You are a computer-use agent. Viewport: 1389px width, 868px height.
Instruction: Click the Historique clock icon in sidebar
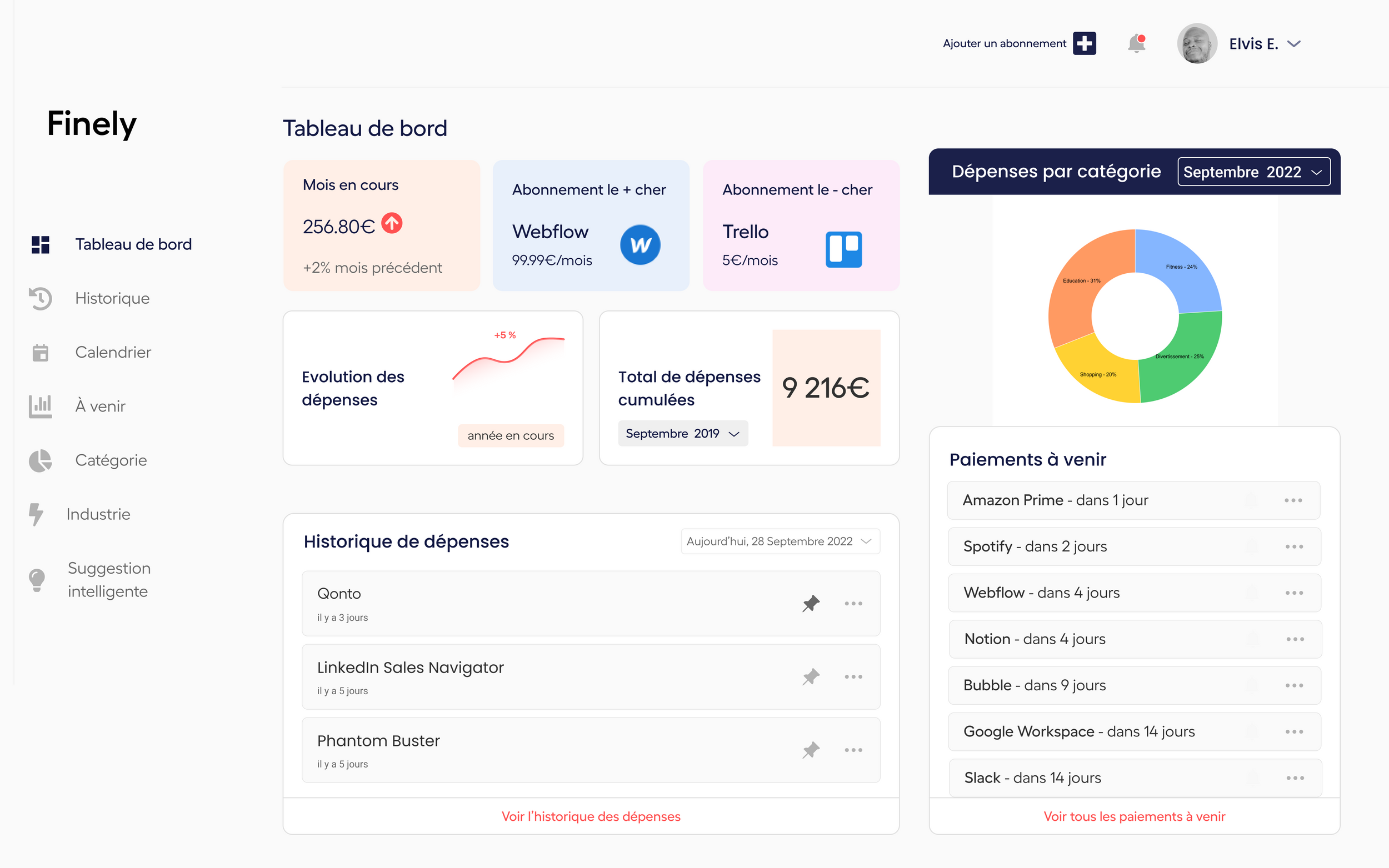[40, 299]
